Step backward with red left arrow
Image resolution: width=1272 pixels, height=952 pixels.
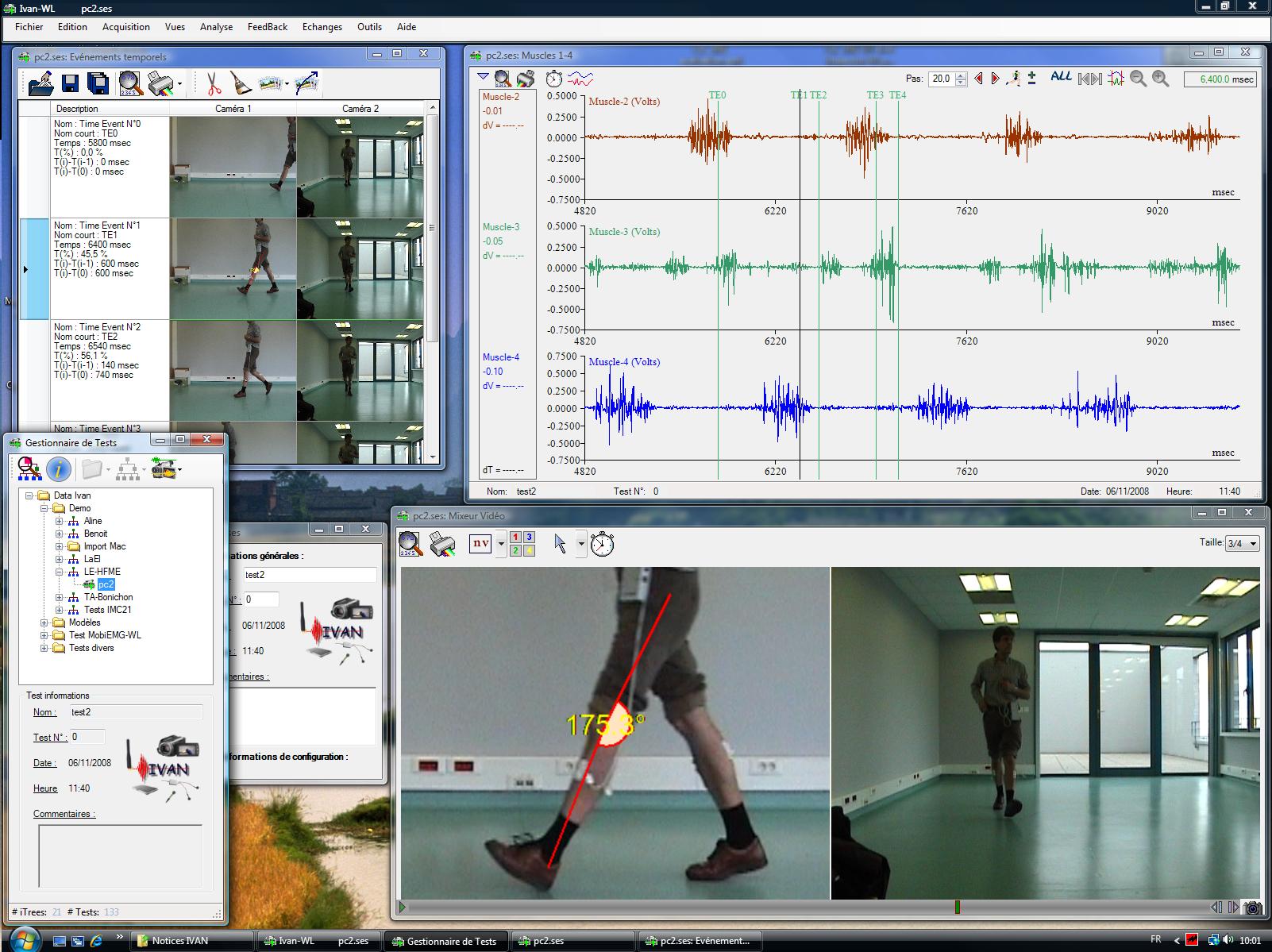(978, 79)
